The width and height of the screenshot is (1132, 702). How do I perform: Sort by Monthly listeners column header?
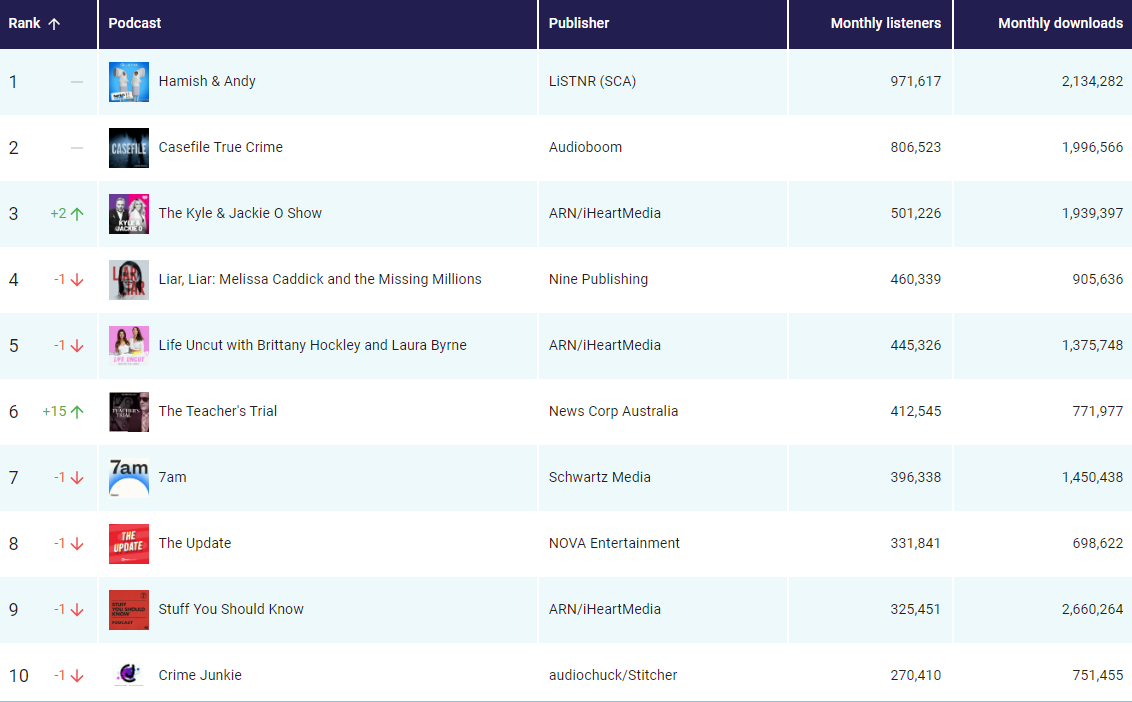[885, 23]
